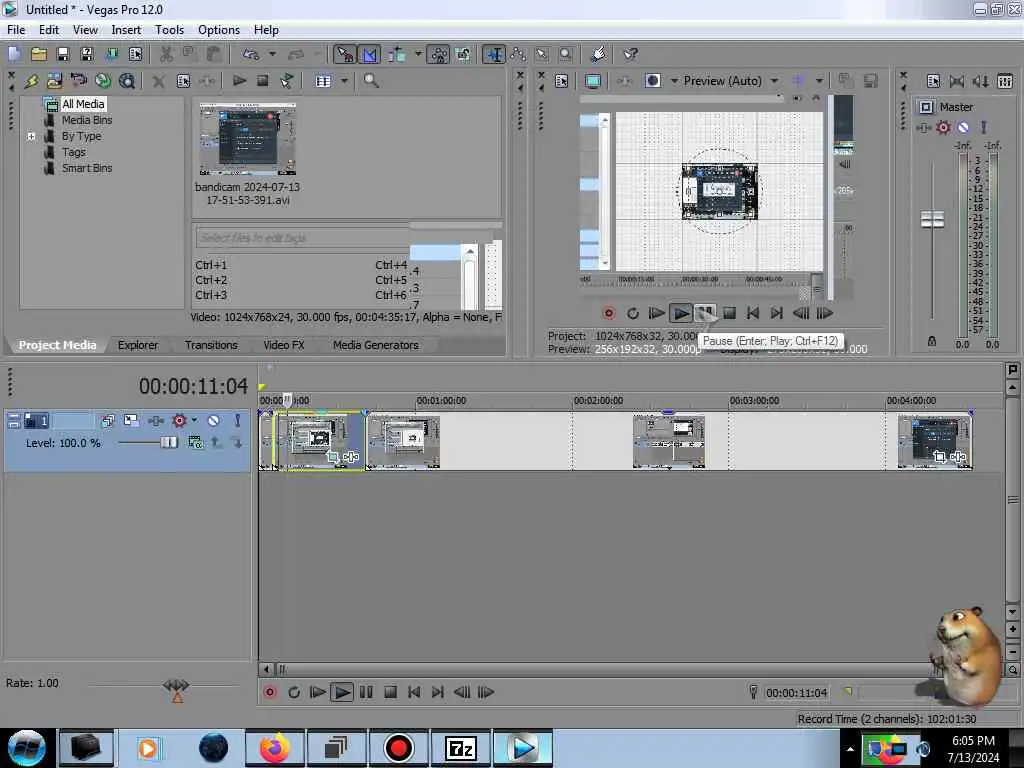Switch to the Video FX tab

(x=283, y=345)
